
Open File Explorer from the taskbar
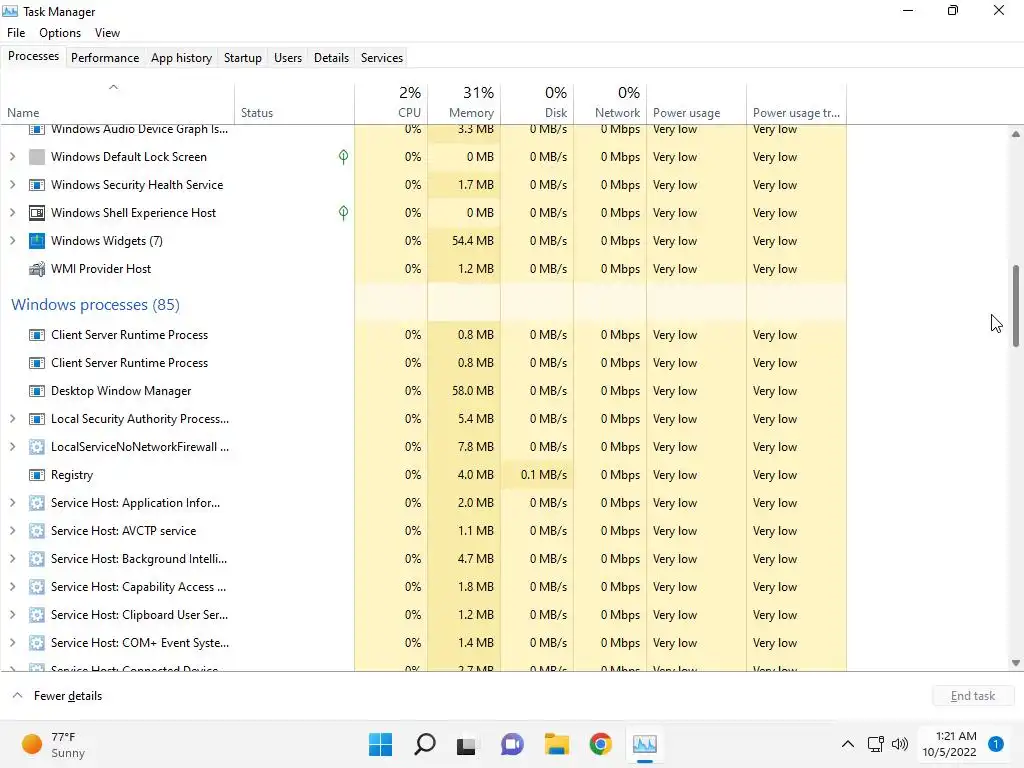[556, 744]
